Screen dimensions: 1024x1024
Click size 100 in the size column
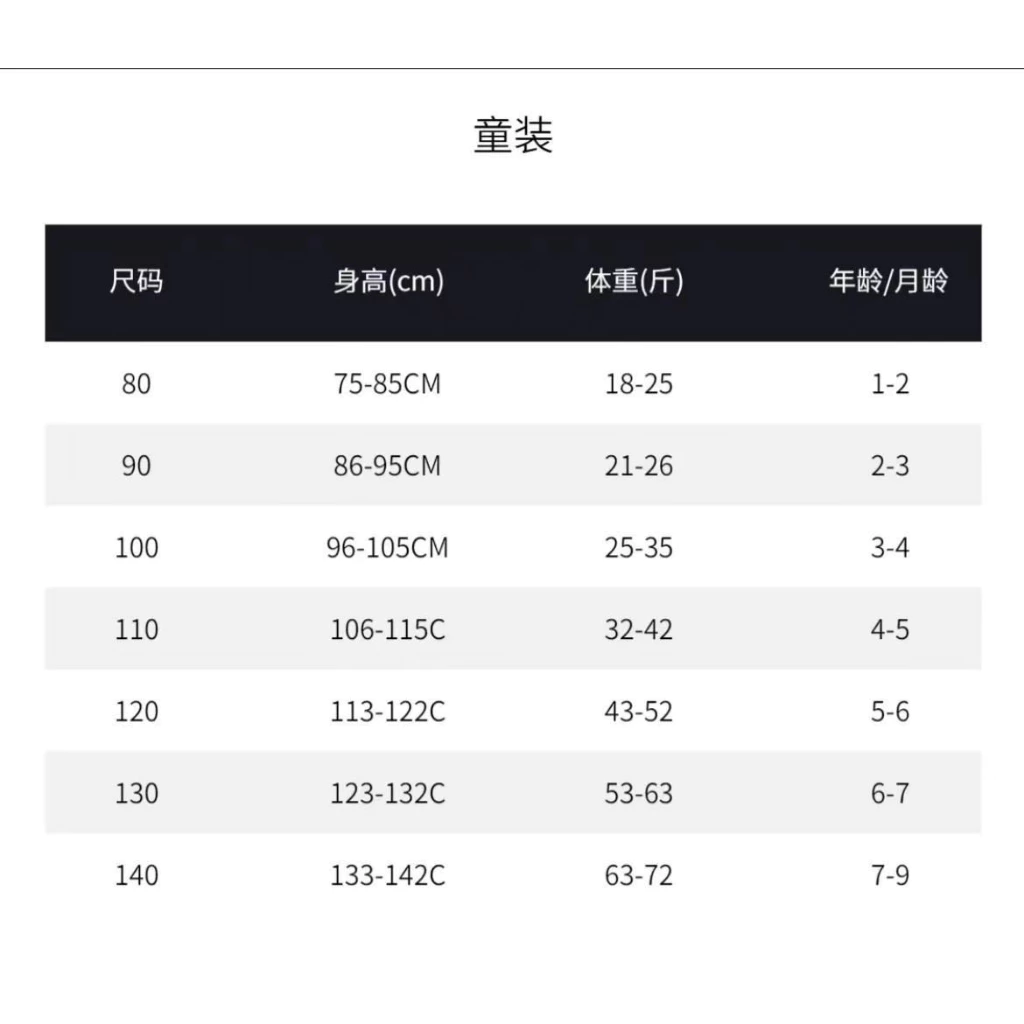pyautogui.click(x=136, y=547)
